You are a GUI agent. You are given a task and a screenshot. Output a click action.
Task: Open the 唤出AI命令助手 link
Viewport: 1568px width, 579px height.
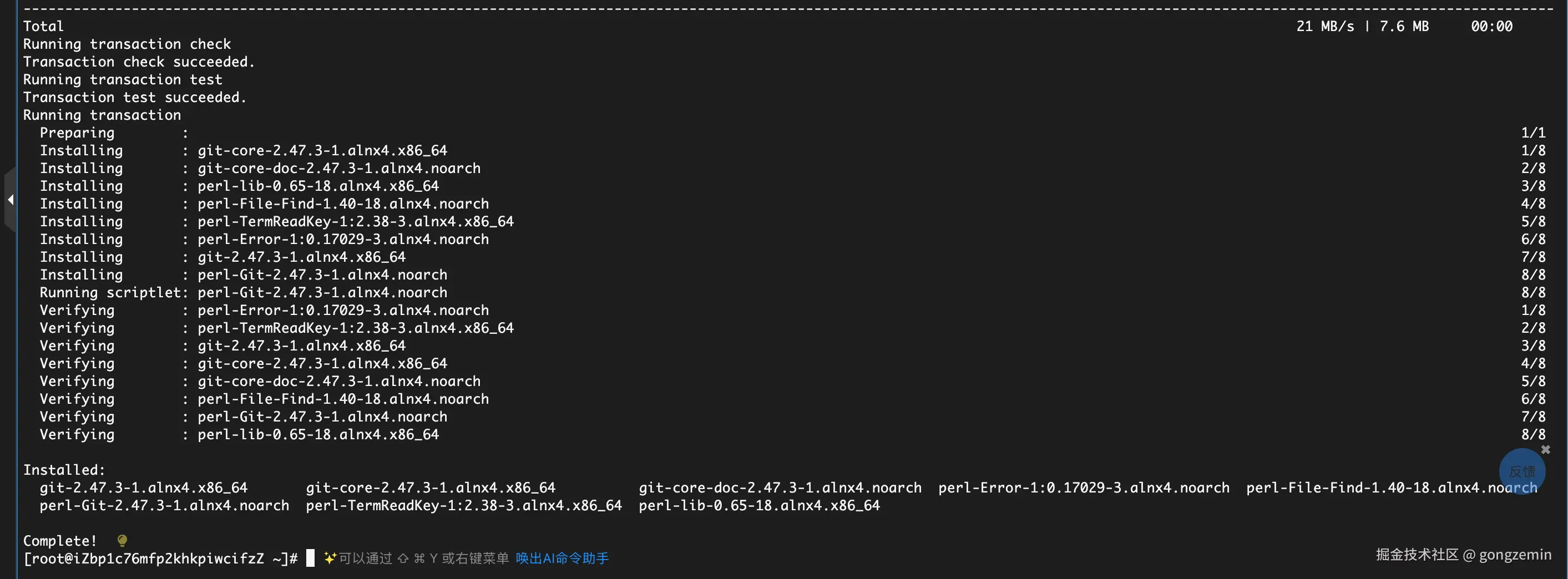click(x=562, y=558)
